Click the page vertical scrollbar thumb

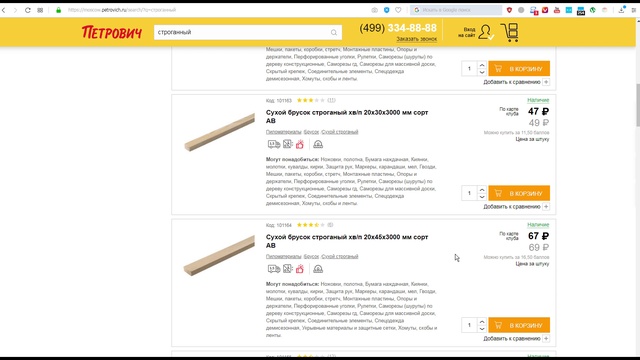(637, 105)
